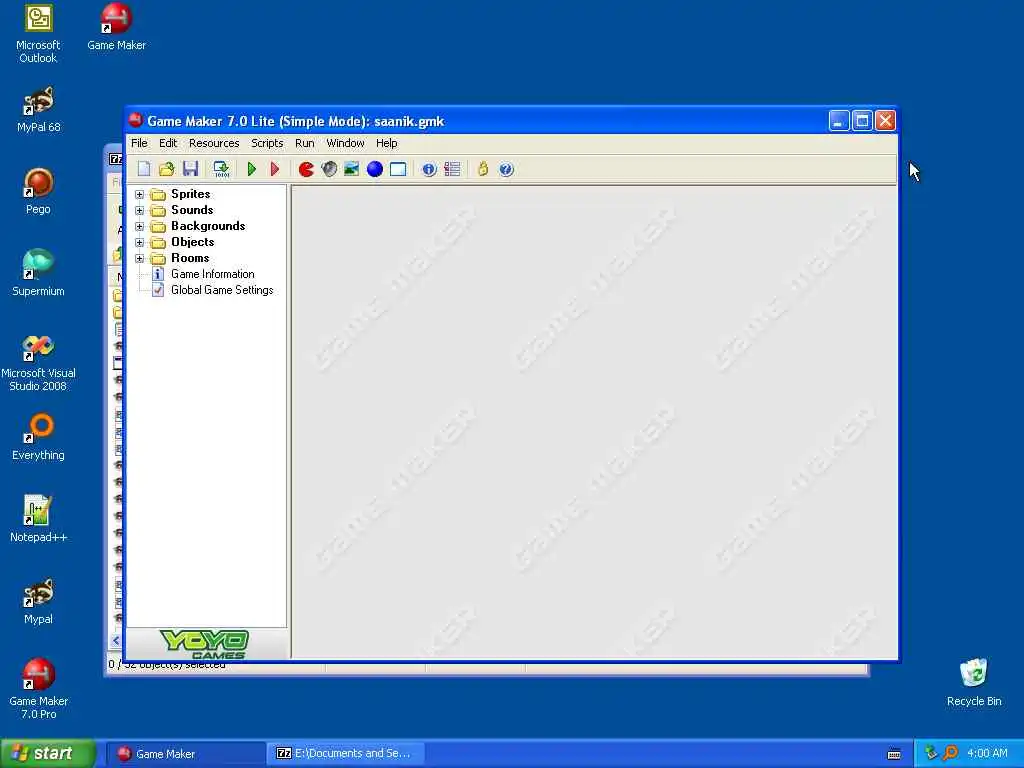
Task: Expand the Rooms folder
Action: [x=139, y=258]
